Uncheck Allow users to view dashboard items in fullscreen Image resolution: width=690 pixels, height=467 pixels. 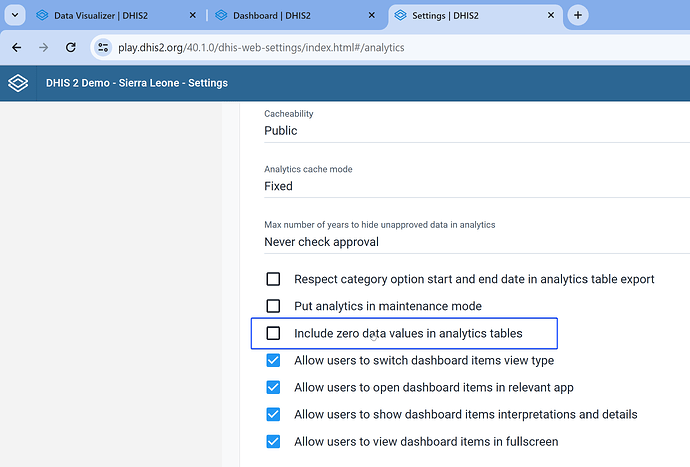(x=273, y=441)
